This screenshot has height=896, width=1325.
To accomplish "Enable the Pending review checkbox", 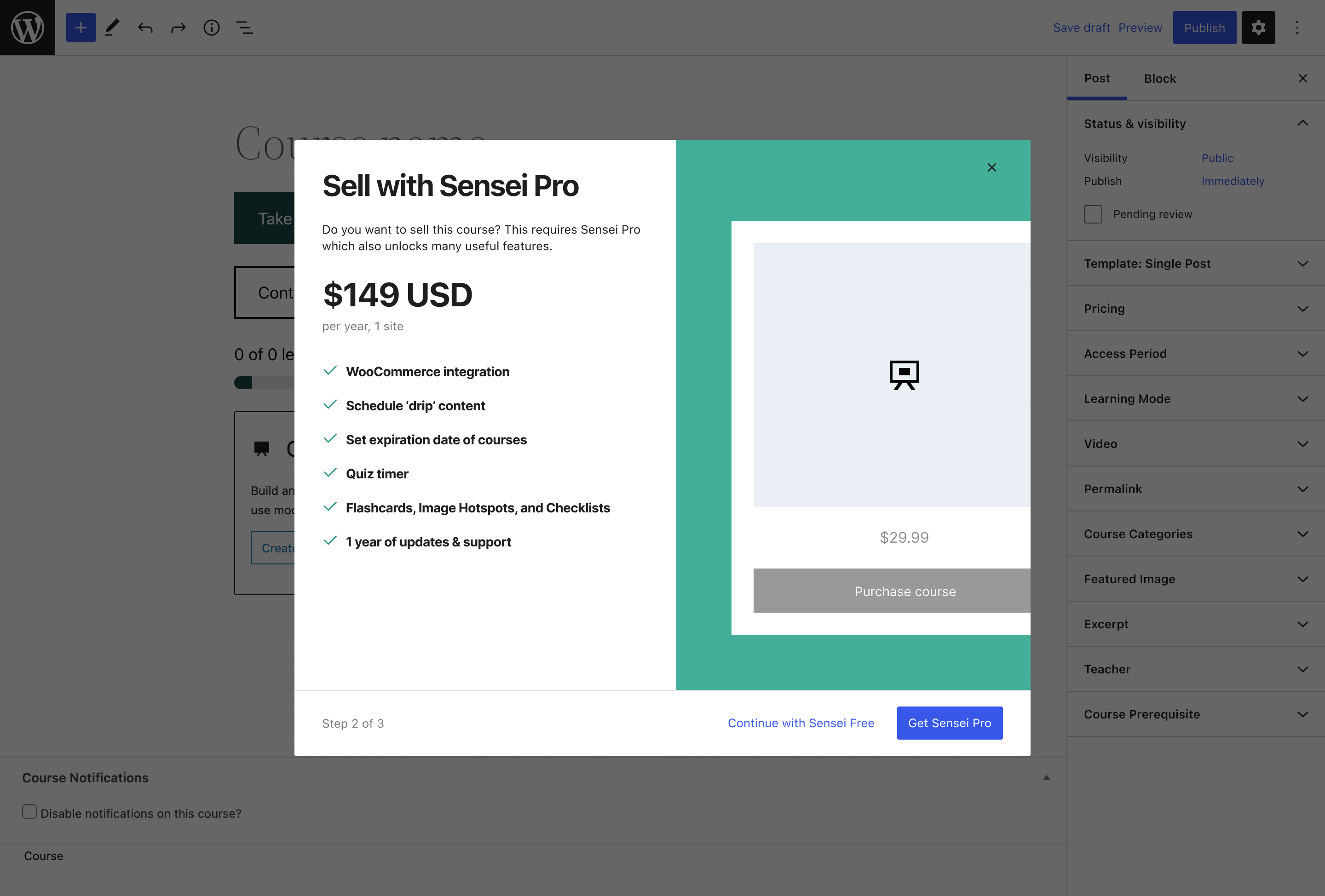I will pyautogui.click(x=1092, y=214).
